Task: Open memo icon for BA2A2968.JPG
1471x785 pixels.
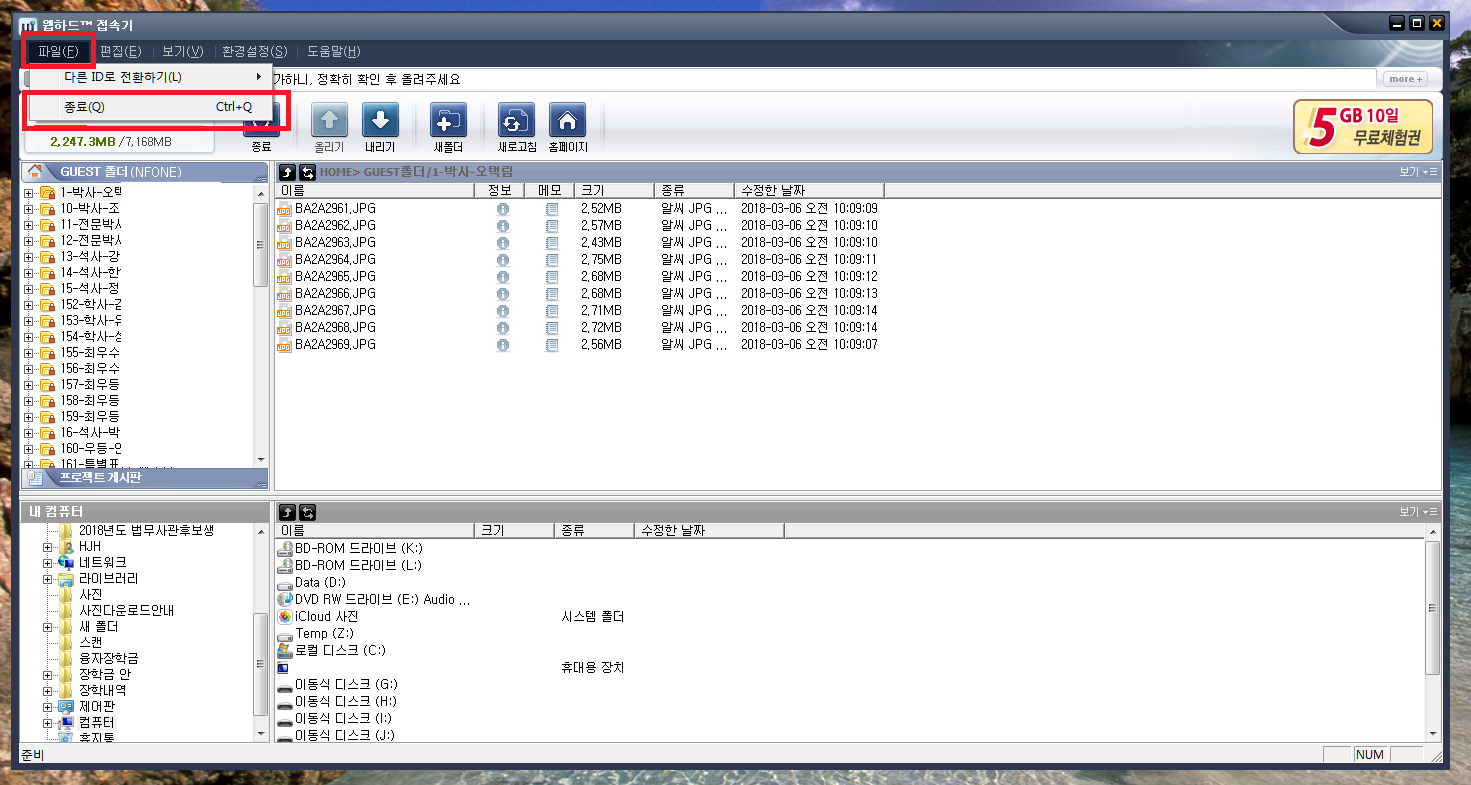Action: pyautogui.click(x=551, y=328)
